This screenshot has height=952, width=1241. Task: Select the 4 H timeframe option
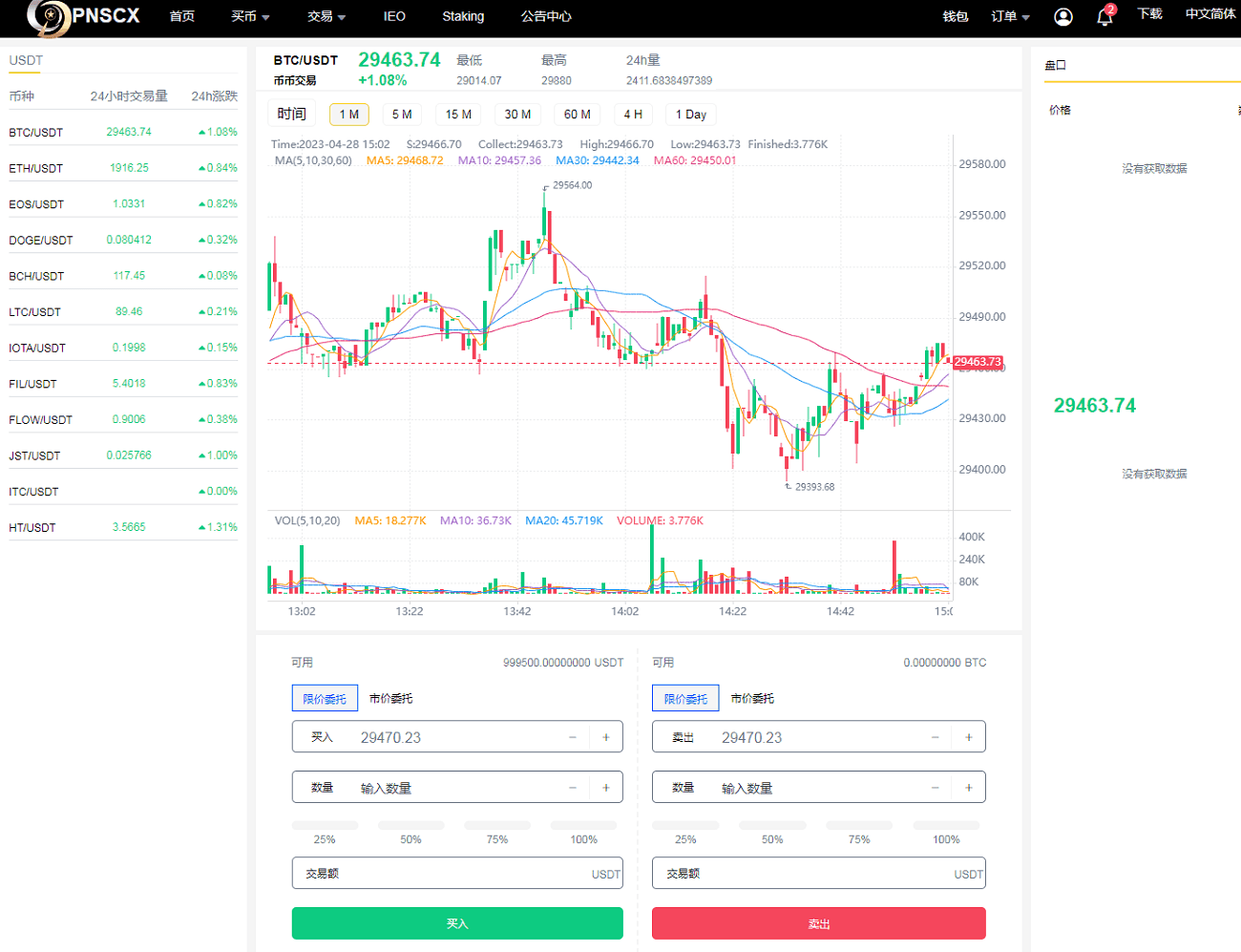632,115
